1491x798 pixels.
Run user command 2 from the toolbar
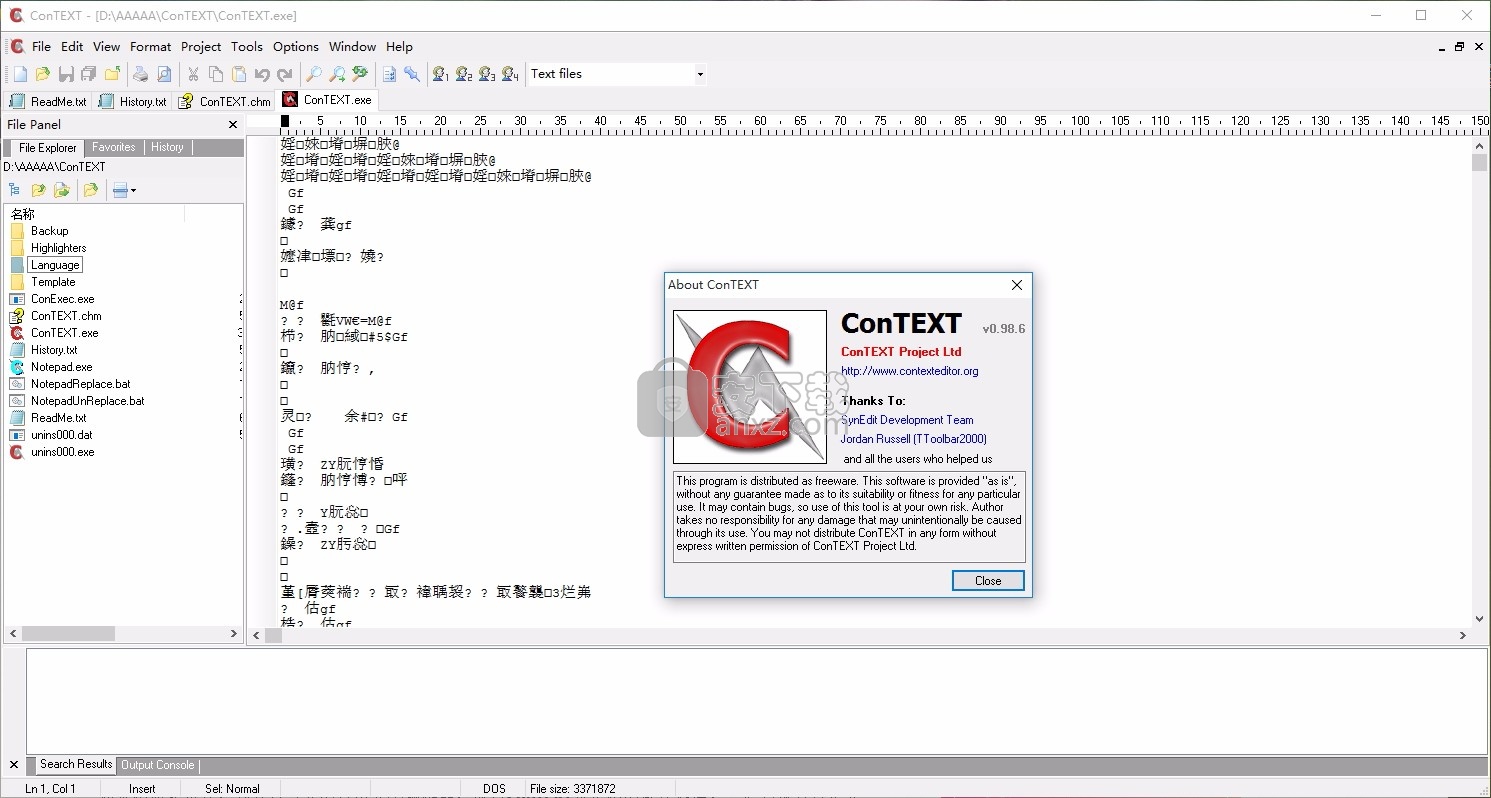pyautogui.click(x=464, y=74)
